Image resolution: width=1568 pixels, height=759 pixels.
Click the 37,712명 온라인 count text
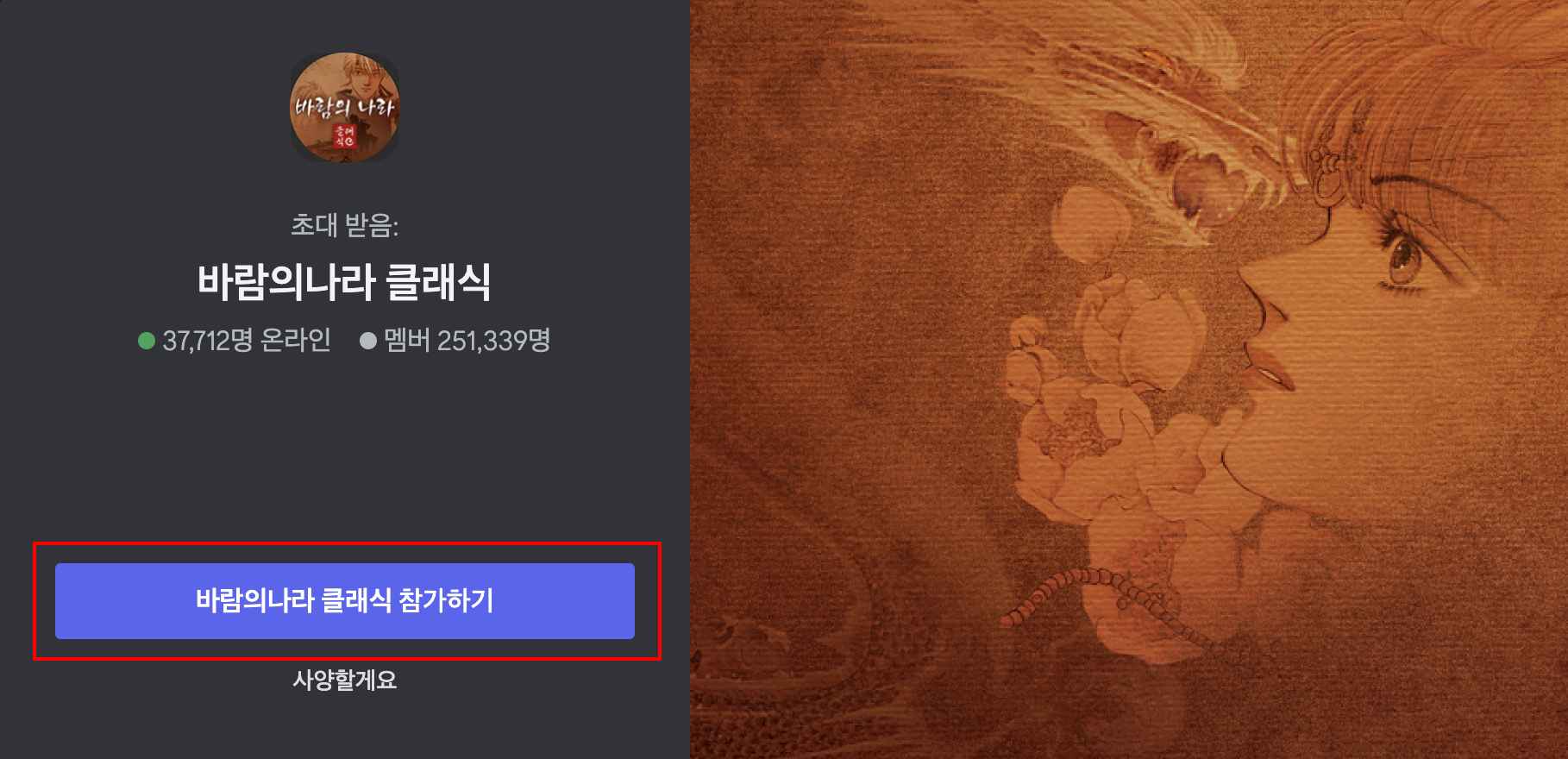click(247, 341)
